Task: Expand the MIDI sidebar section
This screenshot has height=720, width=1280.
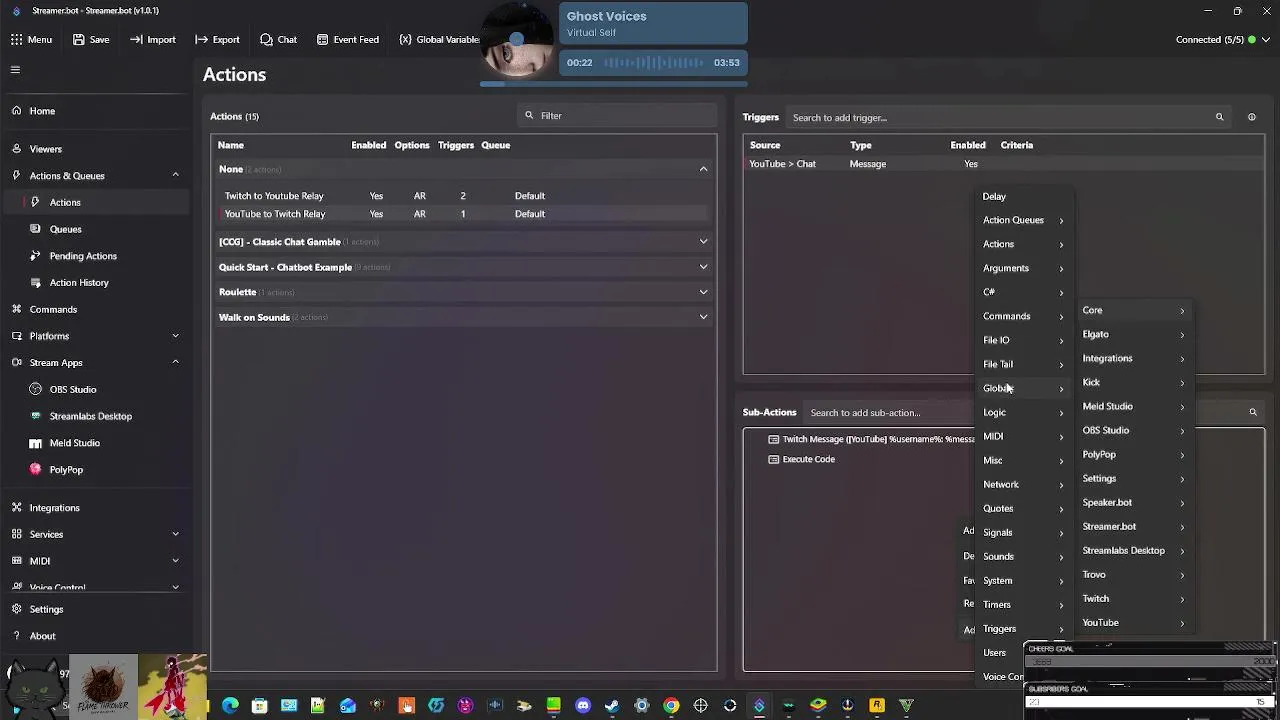Action: coord(175,561)
